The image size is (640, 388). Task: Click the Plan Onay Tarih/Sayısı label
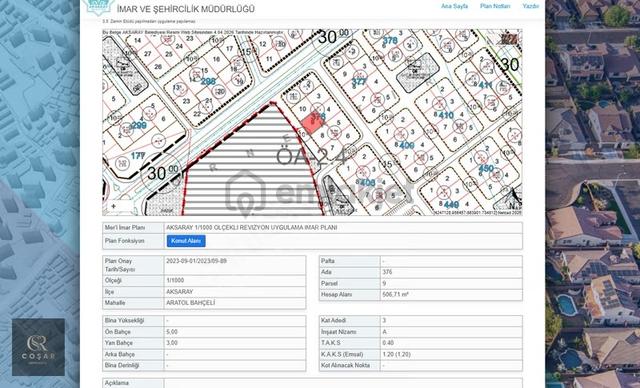pyautogui.click(x=118, y=265)
